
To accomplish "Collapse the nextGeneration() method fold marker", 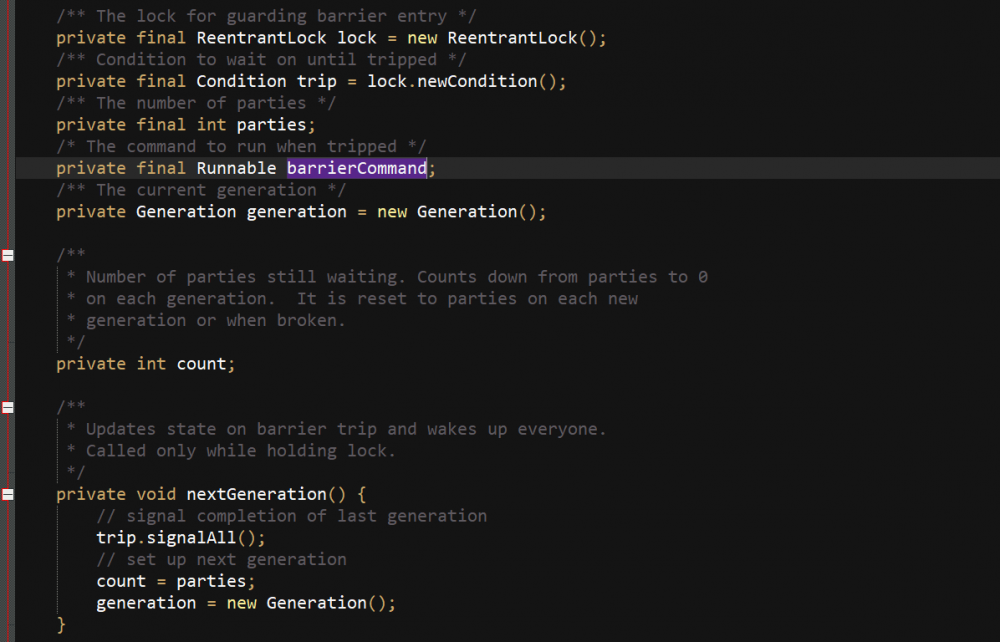I will click(x=8, y=494).
